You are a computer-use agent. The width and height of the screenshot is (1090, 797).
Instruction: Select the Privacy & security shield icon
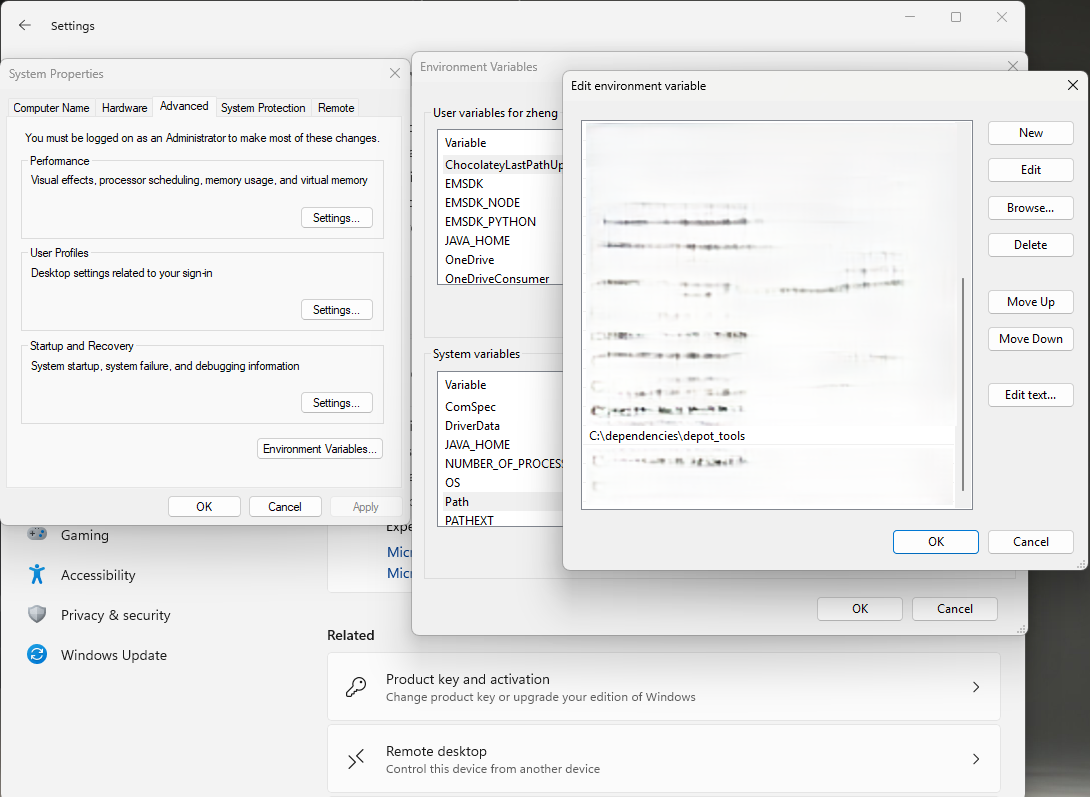coord(37,615)
